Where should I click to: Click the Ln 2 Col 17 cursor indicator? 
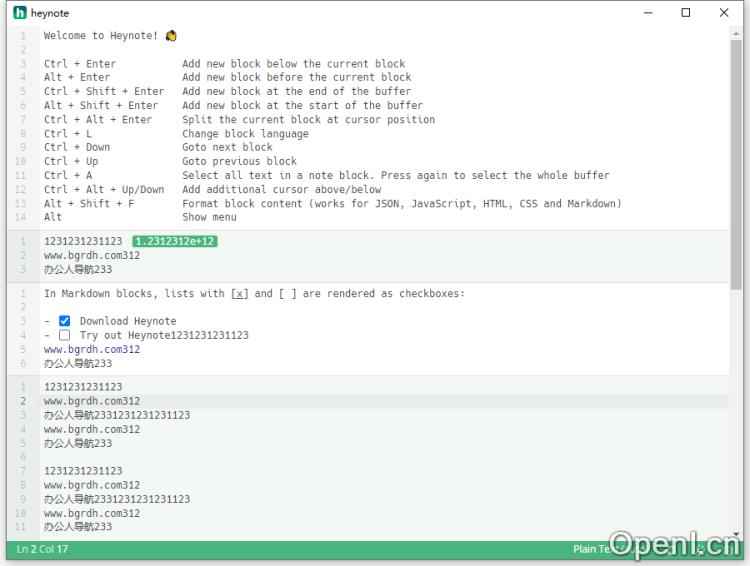coord(42,549)
